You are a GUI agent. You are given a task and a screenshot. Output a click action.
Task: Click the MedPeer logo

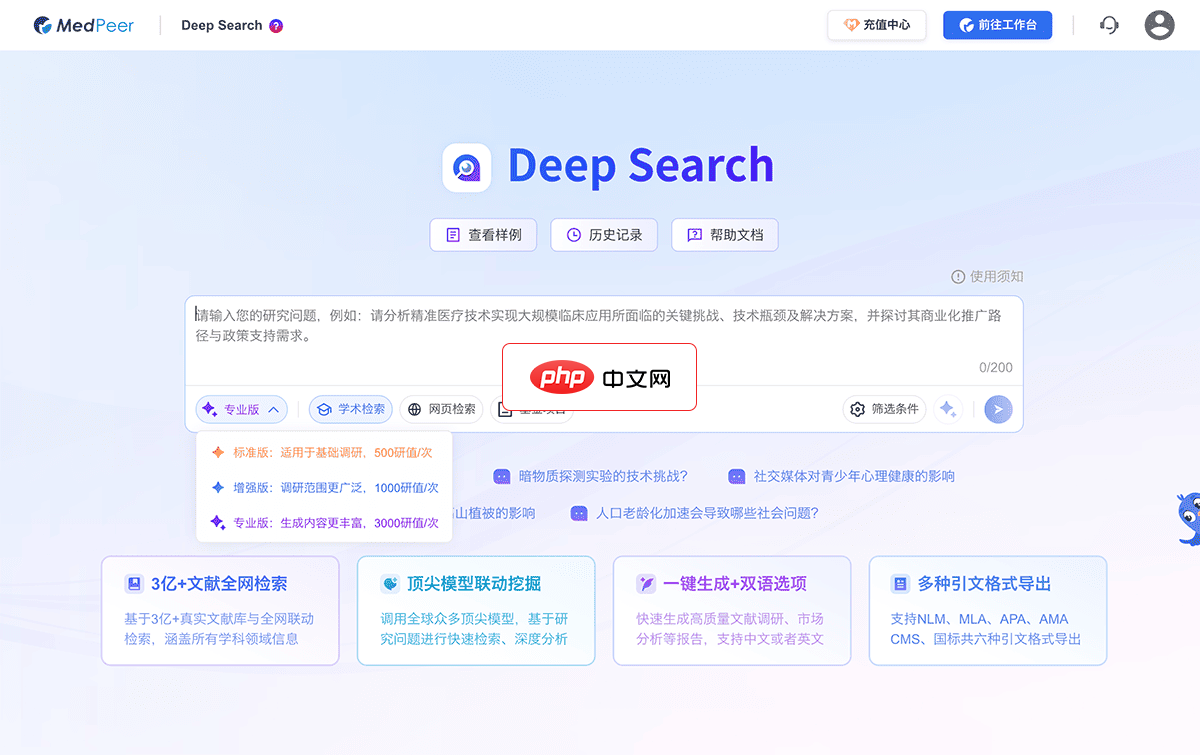pos(84,25)
